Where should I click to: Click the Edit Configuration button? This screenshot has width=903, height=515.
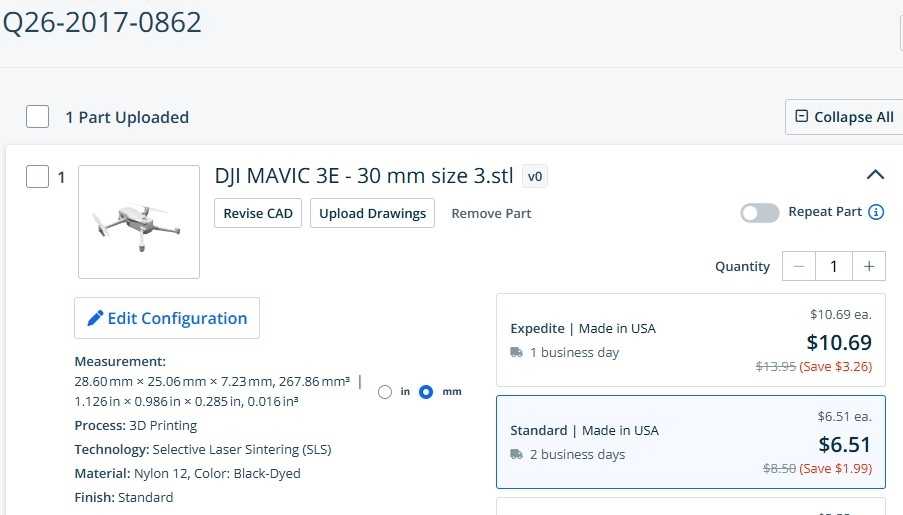click(x=167, y=318)
